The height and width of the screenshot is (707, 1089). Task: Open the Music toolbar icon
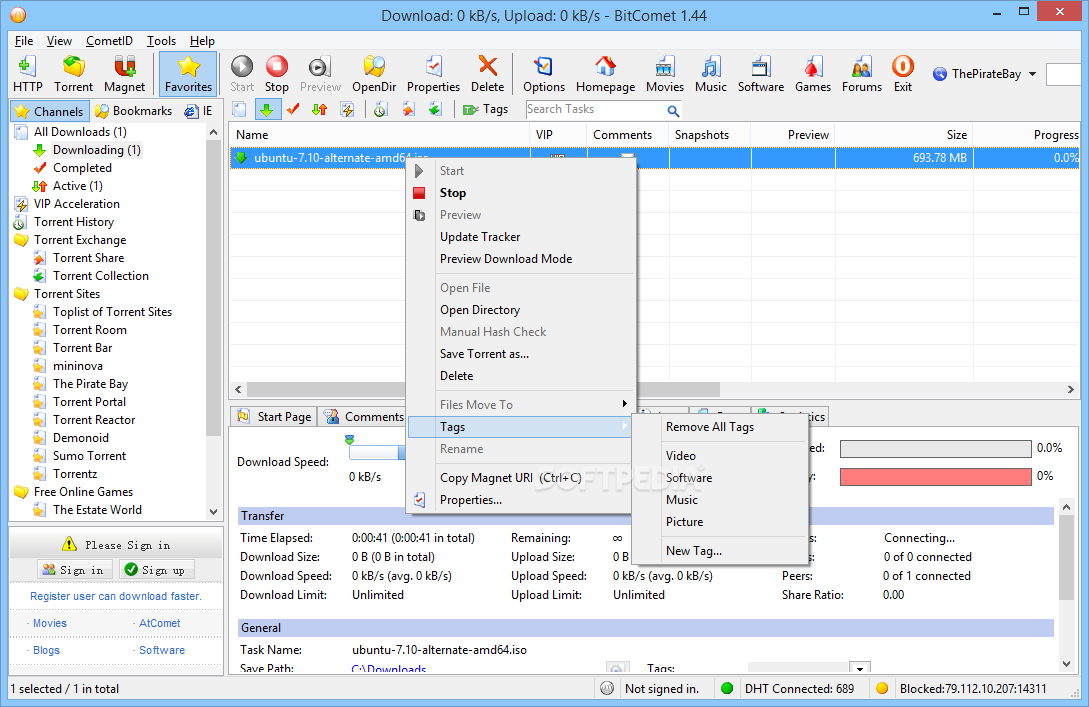coord(710,74)
